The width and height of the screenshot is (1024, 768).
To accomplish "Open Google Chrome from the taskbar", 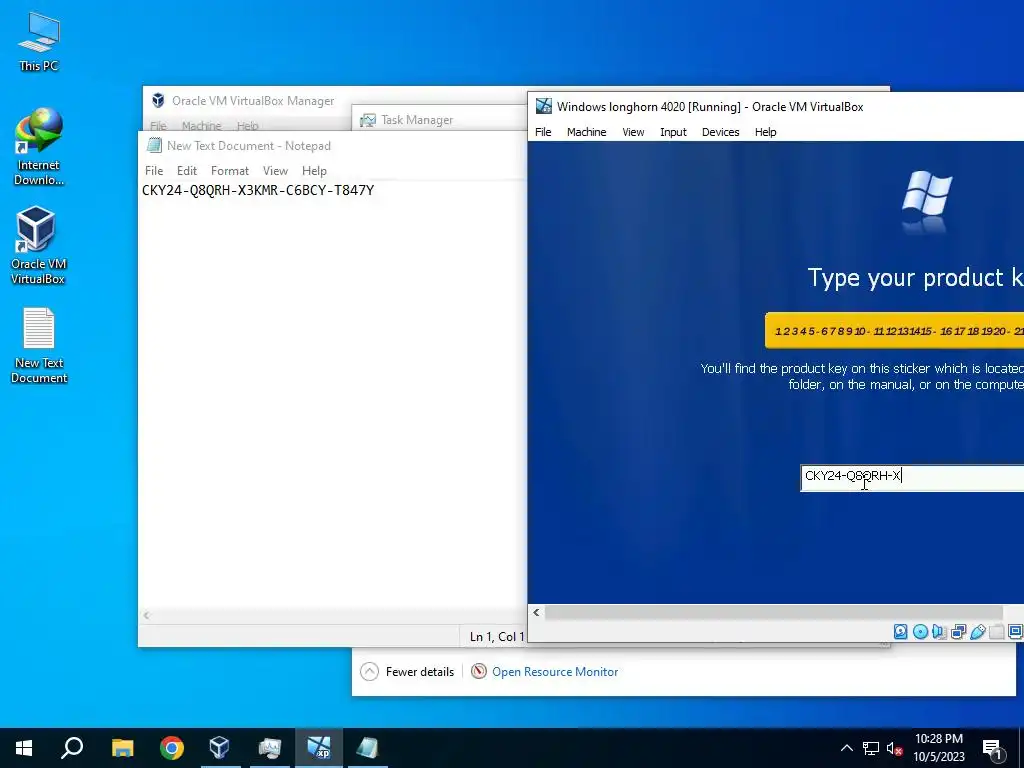I will (x=172, y=748).
